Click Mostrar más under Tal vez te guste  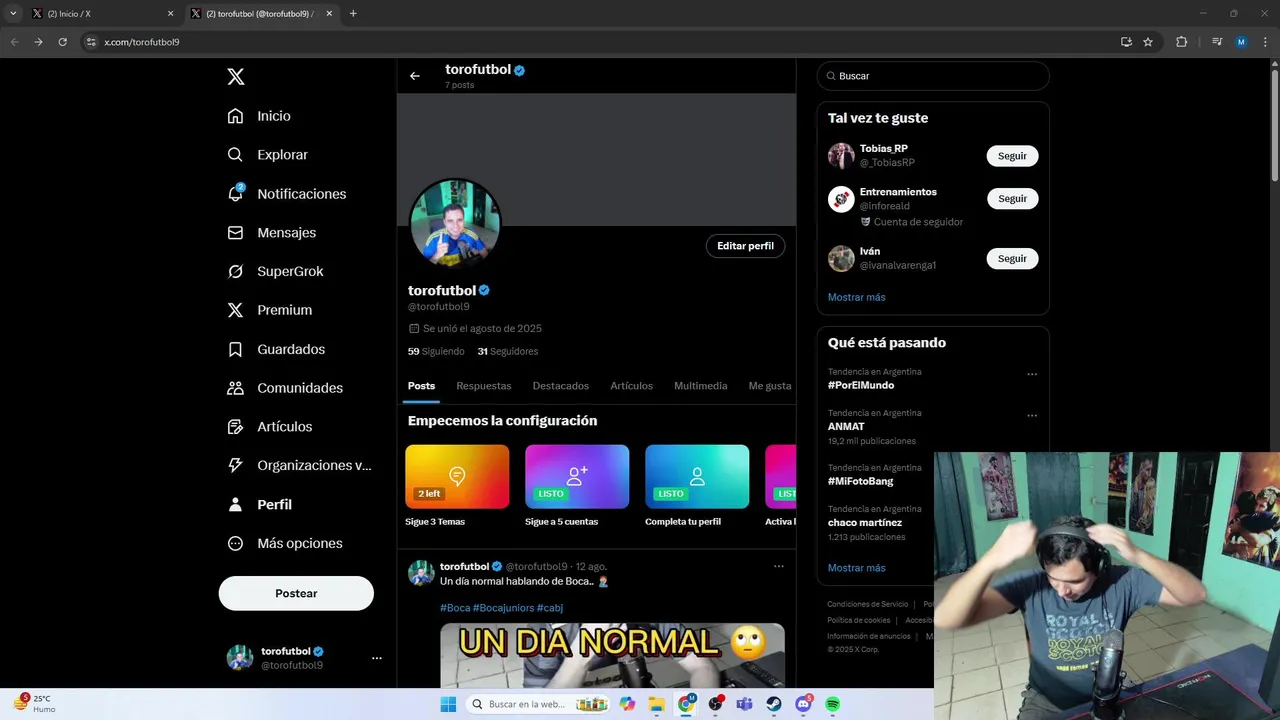coord(857,297)
